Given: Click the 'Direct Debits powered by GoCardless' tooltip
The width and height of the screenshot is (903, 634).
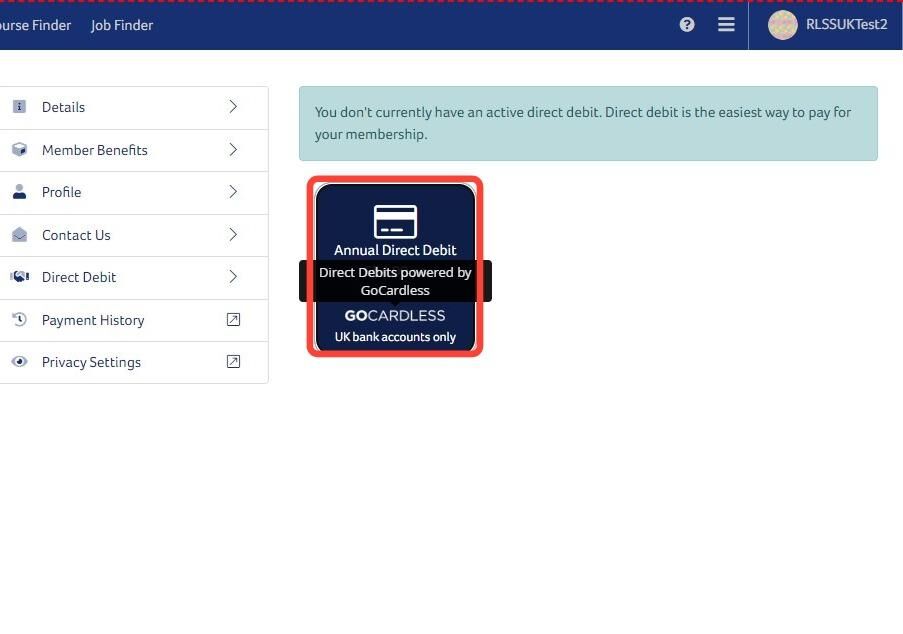Looking at the screenshot, I should pos(395,281).
